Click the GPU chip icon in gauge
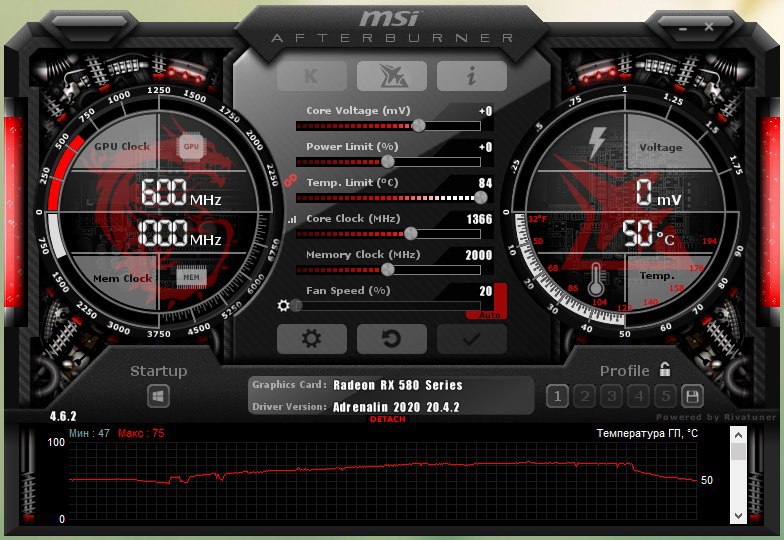 (191, 146)
